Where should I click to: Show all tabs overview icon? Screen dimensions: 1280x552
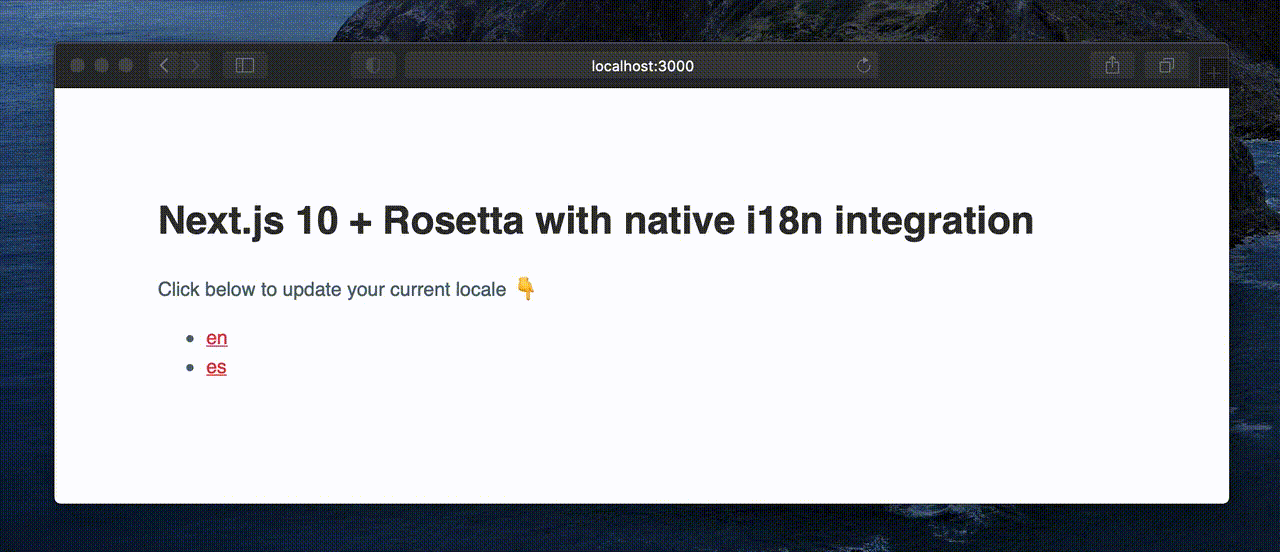1166,66
